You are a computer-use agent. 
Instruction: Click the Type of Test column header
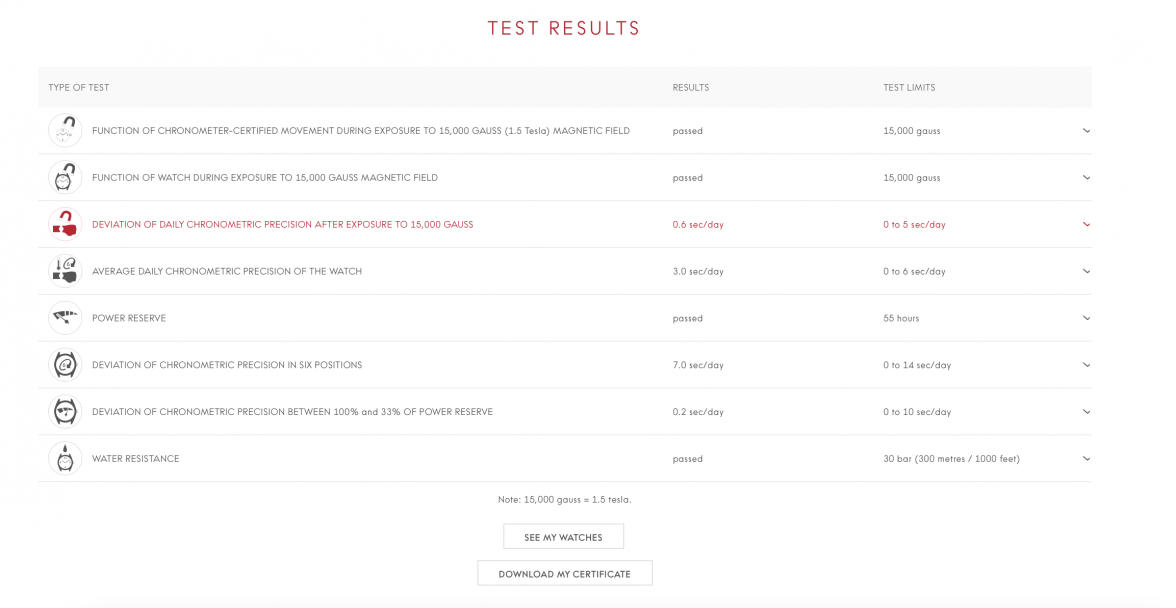tap(79, 88)
